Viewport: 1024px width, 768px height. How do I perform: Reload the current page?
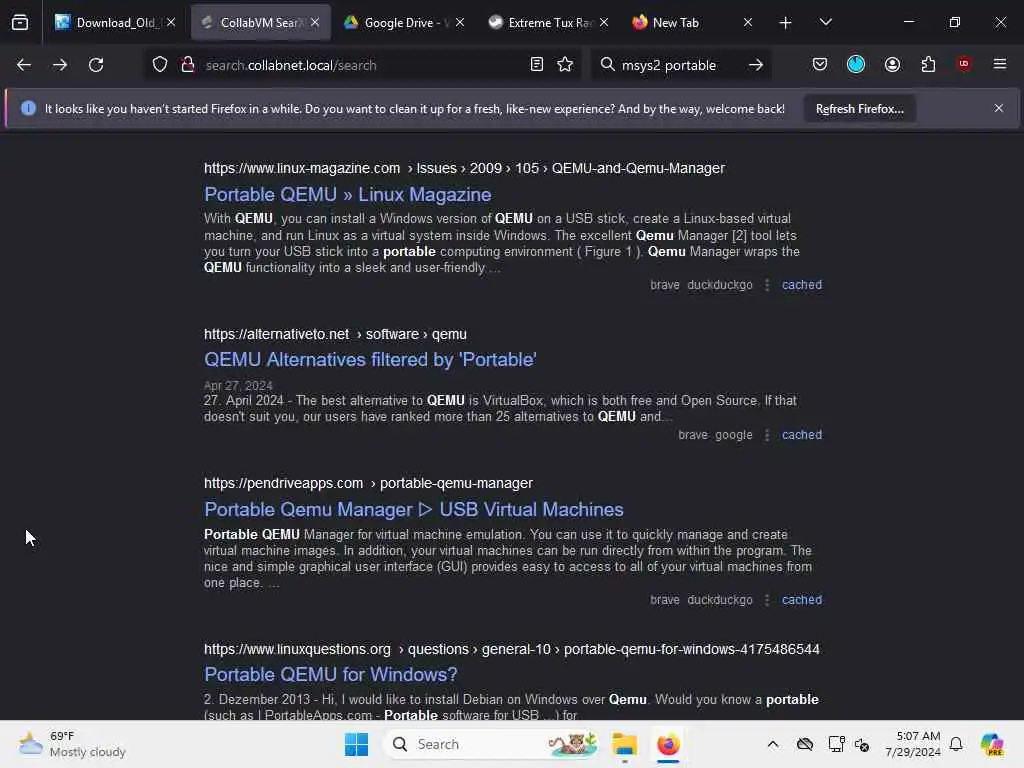96,65
